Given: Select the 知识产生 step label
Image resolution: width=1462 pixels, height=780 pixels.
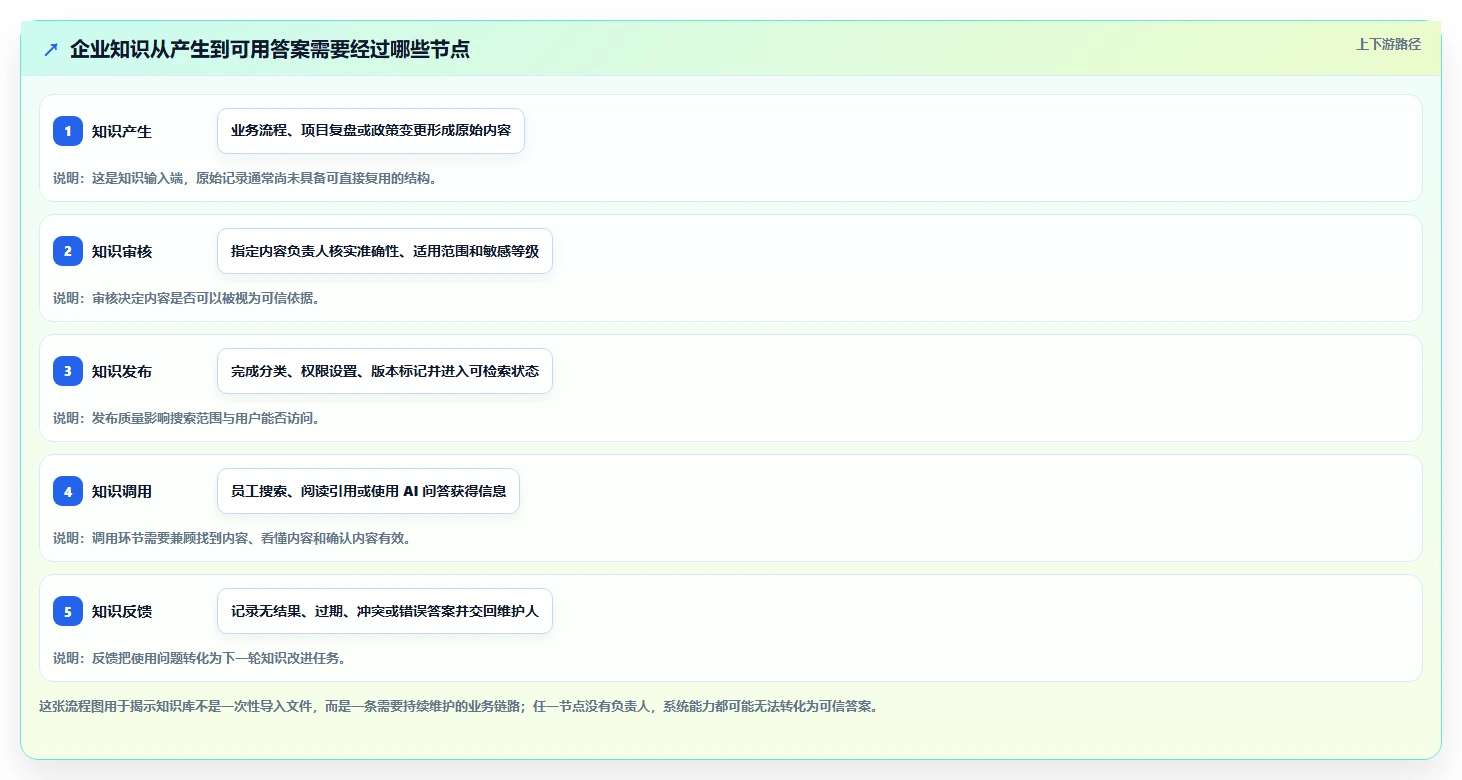Looking at the screenshot, I should 122,131.
